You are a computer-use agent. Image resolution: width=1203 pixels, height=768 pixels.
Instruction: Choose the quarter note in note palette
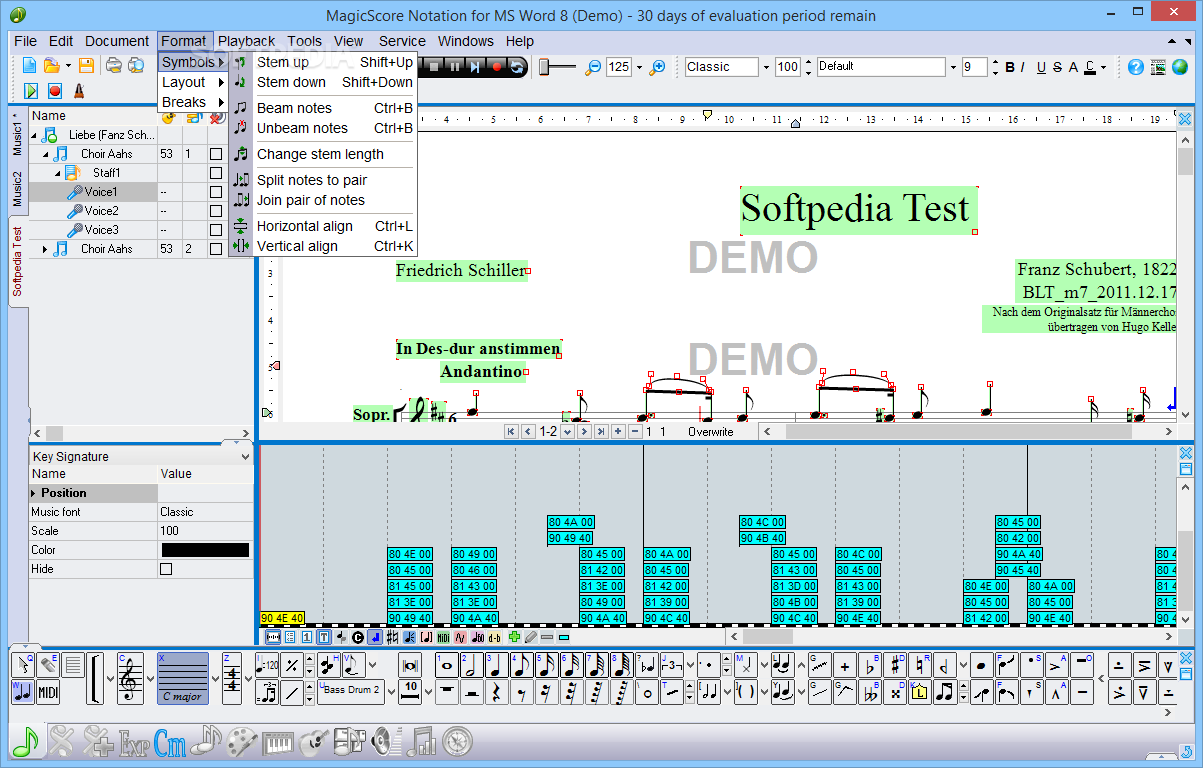pyautogui.click(x=496, y=665)
